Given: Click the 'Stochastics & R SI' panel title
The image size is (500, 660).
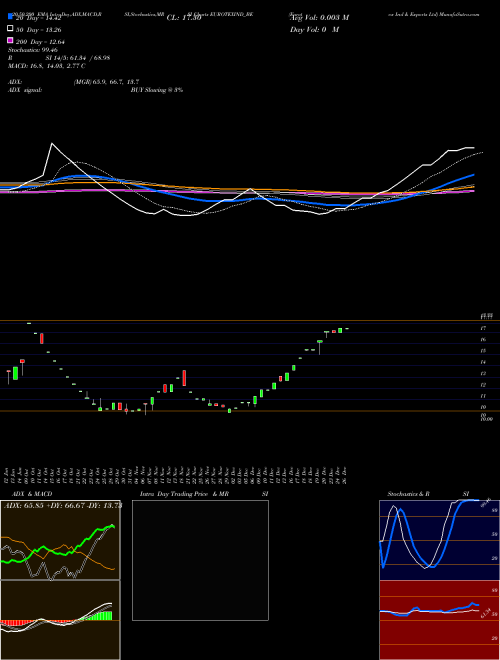Looking at the screenshot, I should [428, 494].
